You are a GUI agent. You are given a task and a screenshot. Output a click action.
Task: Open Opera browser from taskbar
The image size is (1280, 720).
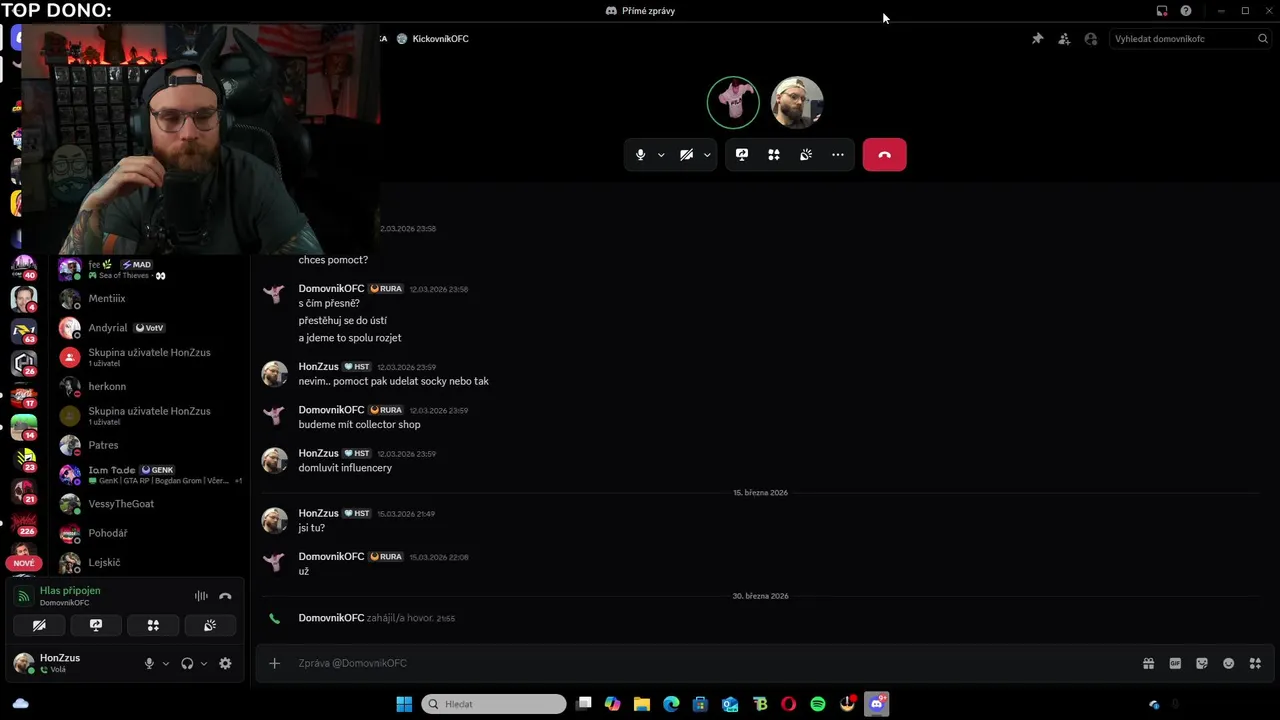[x=788, y=704]
